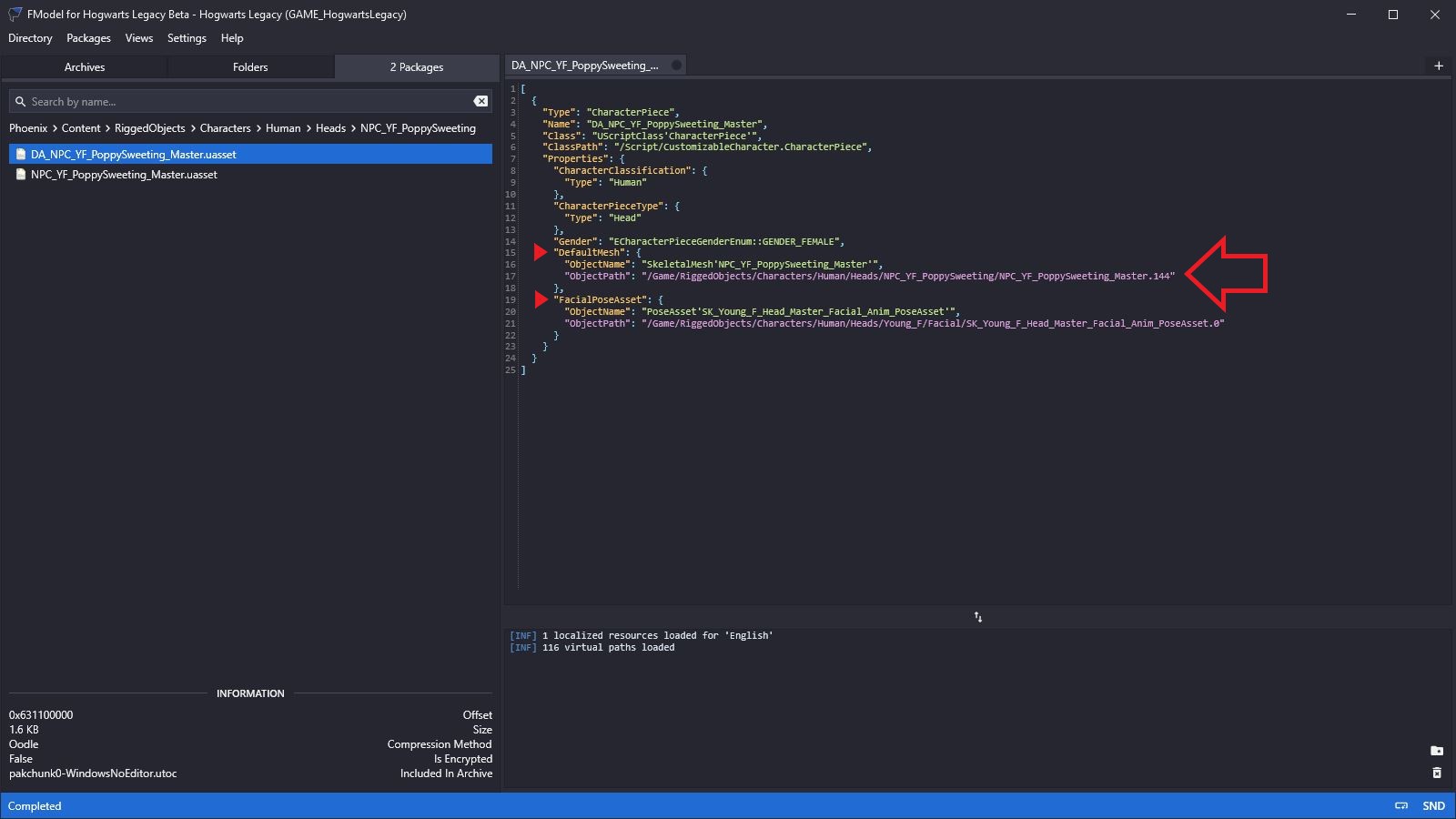Go to Human breadcrumb

coord(283,128)
